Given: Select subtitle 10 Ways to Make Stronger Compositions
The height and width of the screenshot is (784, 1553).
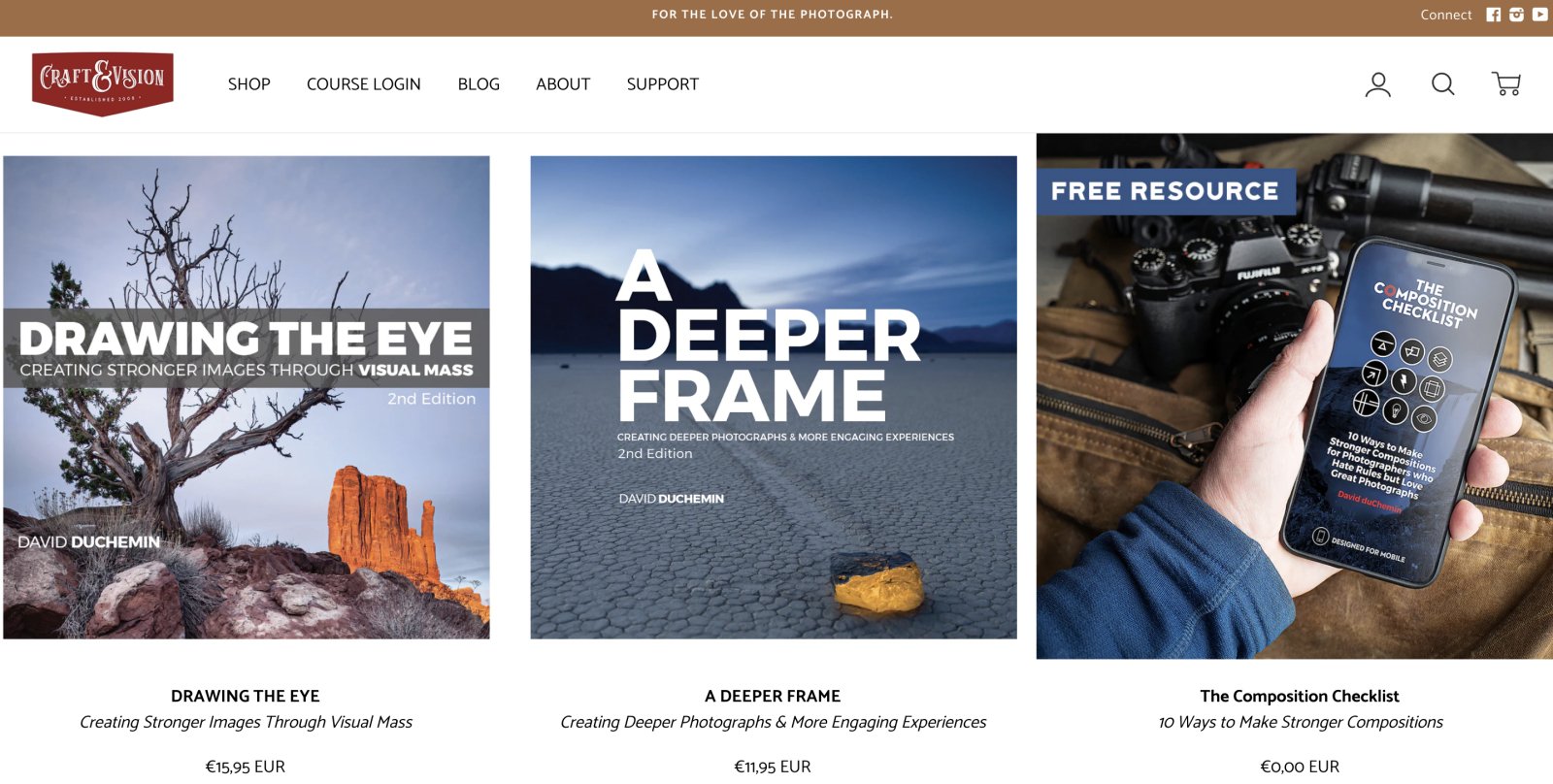Looking at the screenshot, I should [1300, 722].
